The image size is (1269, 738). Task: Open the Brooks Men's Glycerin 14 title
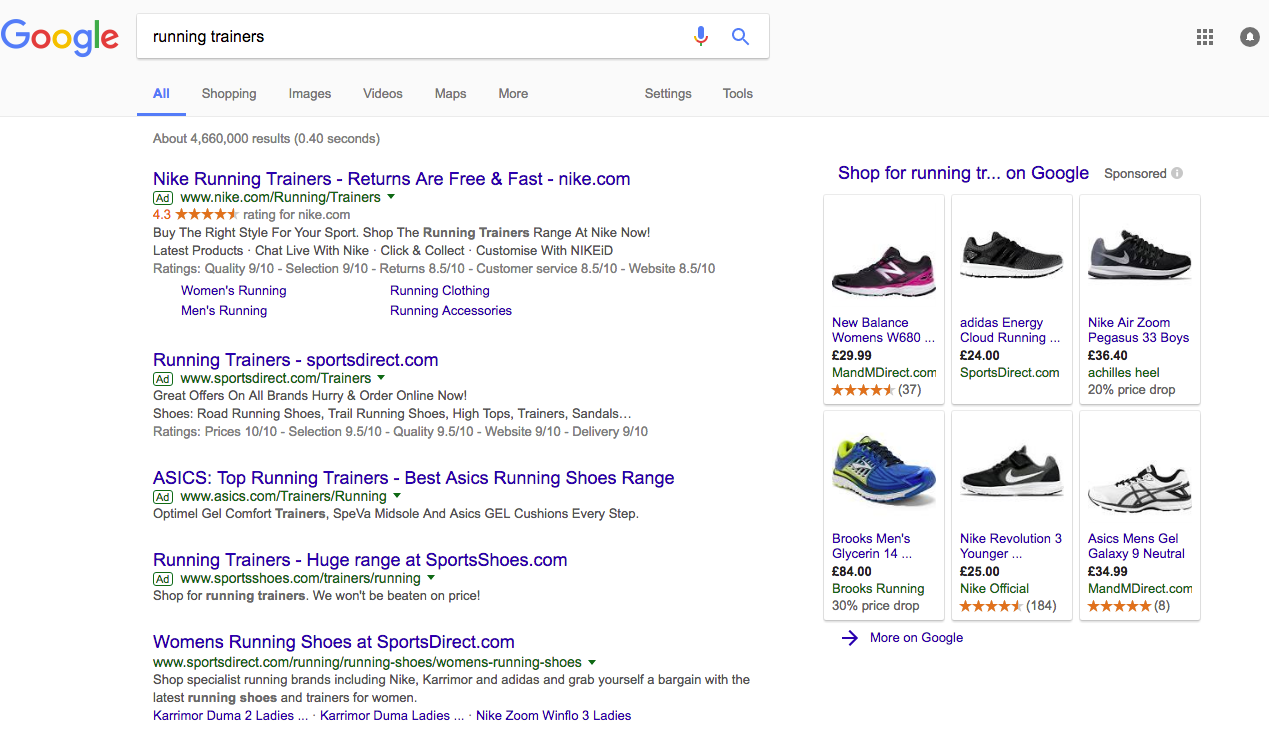[872, 546]
